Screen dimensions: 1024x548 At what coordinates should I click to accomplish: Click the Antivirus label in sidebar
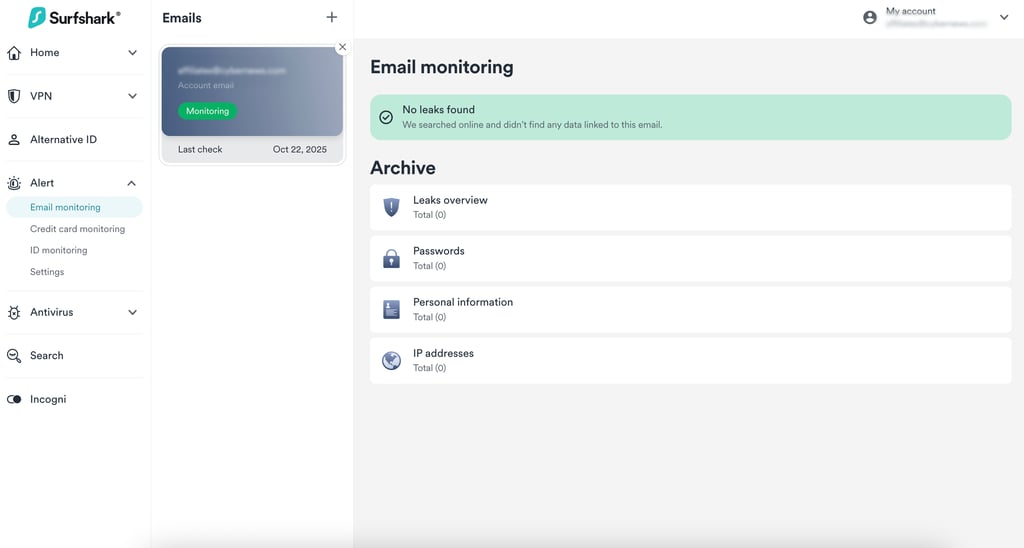click(52, 312)
